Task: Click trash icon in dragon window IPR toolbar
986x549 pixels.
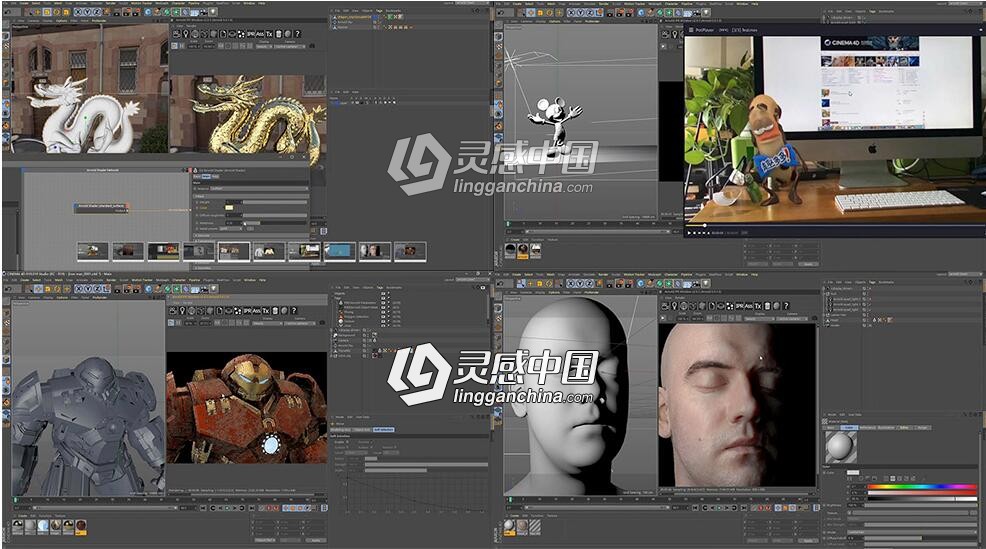Action: point(279,33)
